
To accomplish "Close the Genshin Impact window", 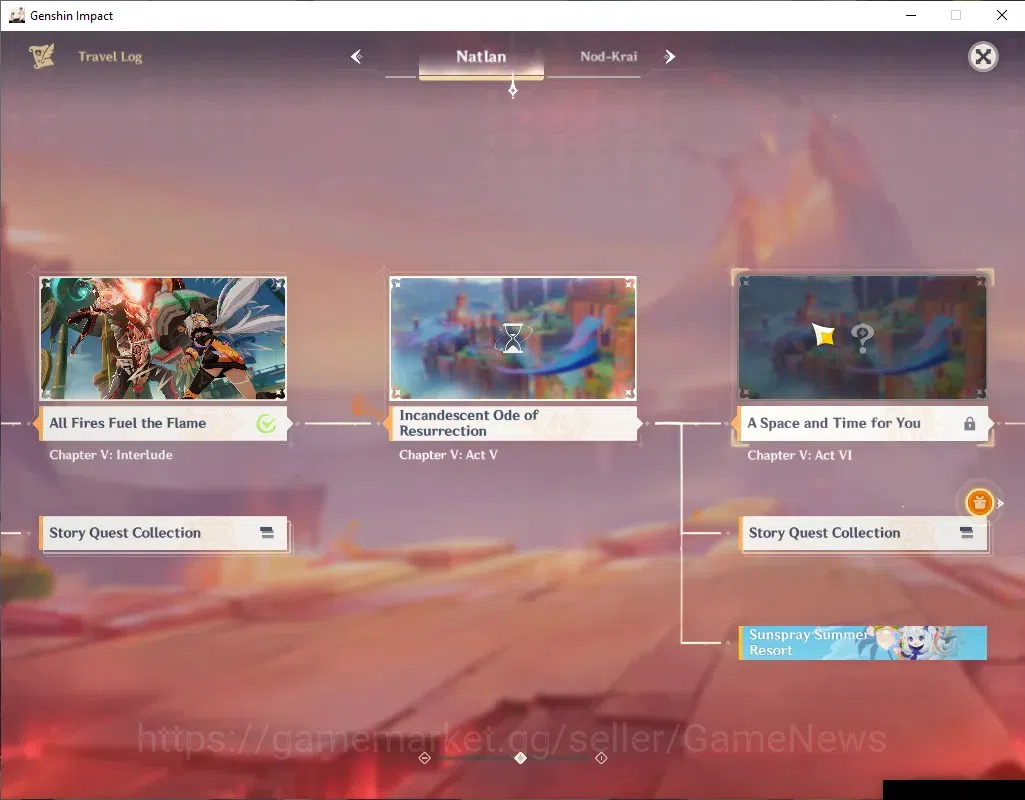I will coord(1001,15).
